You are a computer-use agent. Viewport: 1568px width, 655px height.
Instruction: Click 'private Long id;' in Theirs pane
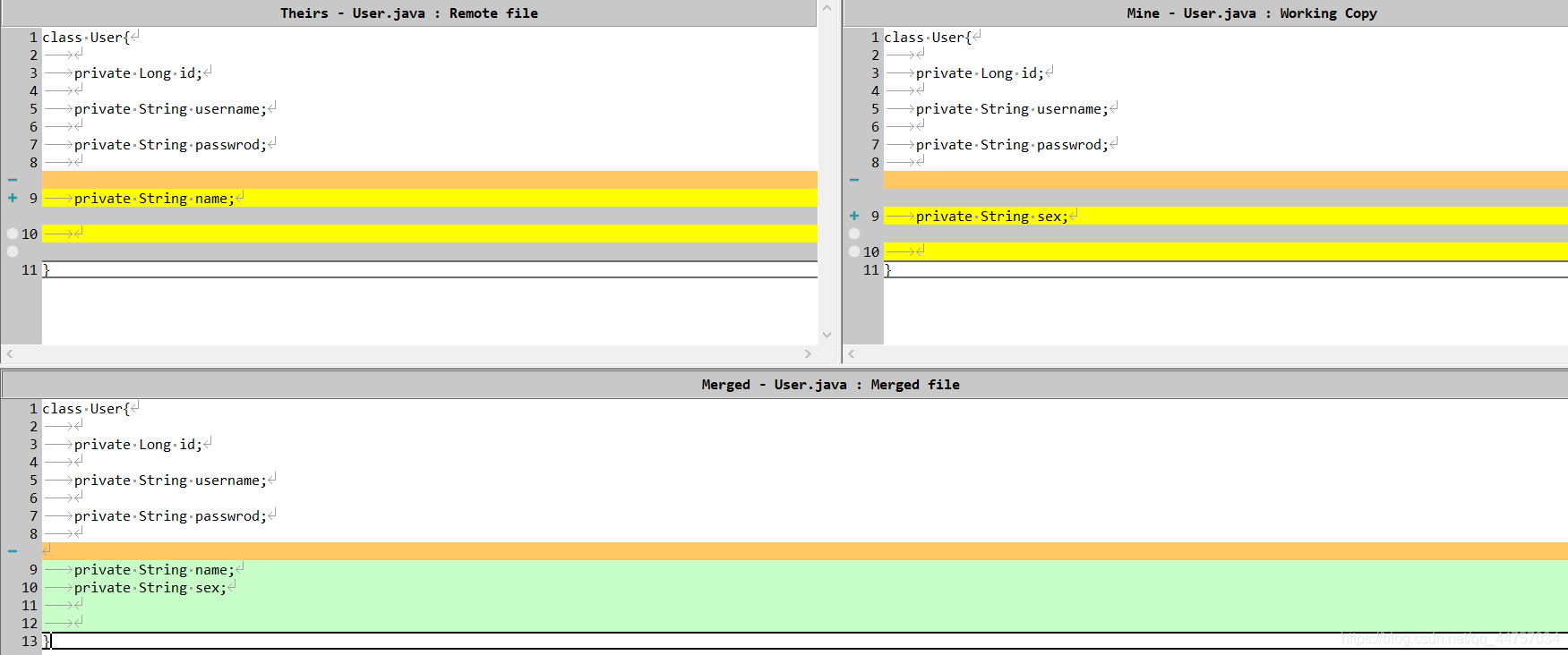(x=138, y=73)
